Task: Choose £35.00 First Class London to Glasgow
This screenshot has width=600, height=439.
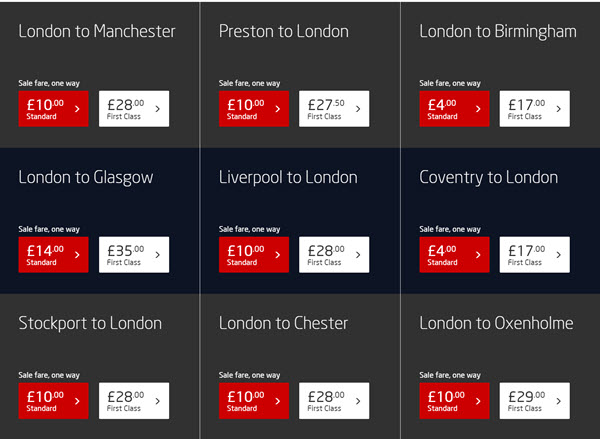Action: [134, 255]
